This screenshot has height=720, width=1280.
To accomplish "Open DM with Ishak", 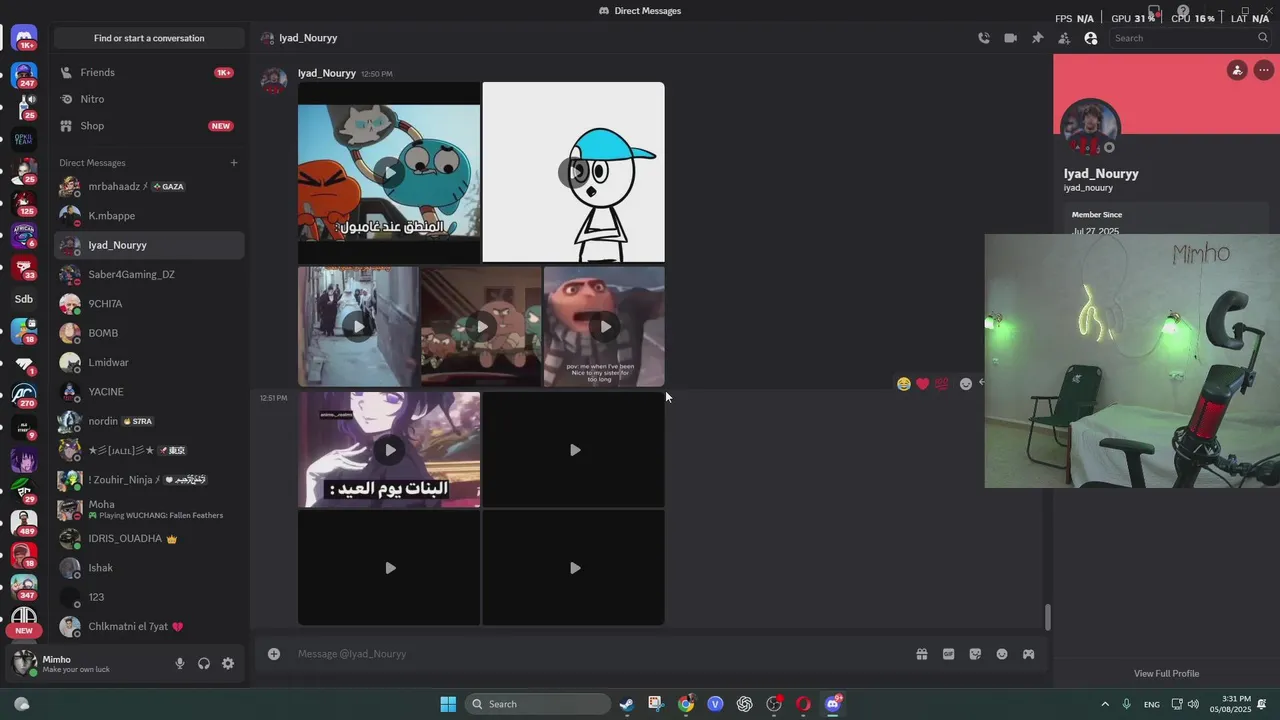I will [x=149, y=568].
